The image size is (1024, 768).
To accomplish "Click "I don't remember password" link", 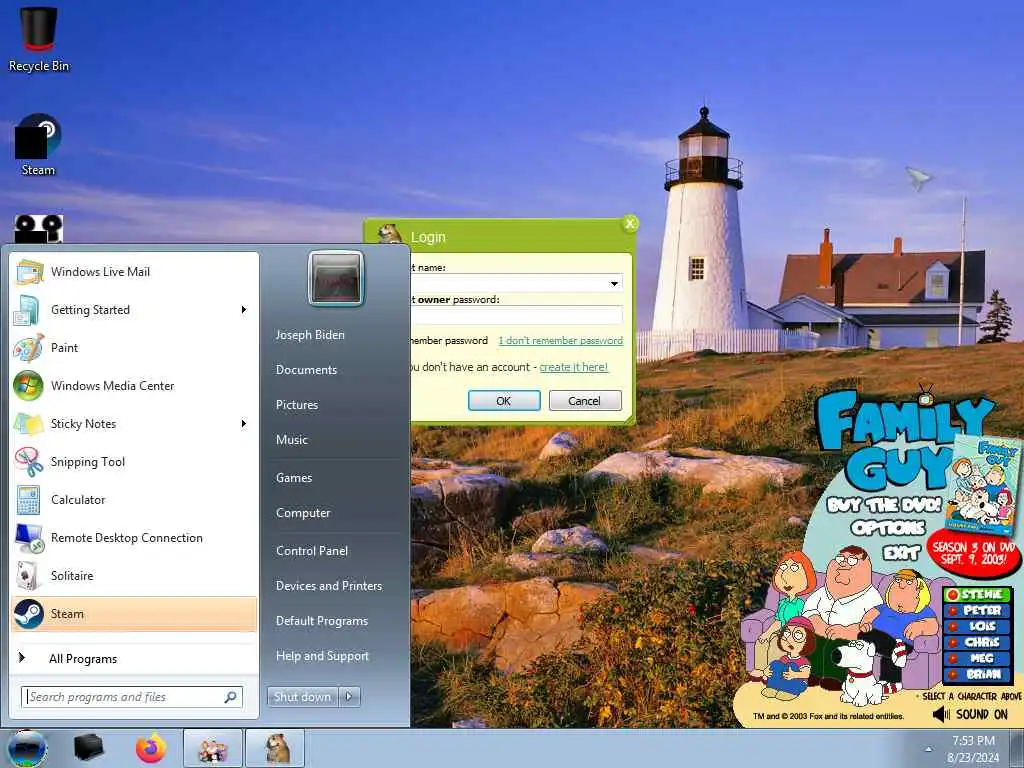I will coord(560,340).
